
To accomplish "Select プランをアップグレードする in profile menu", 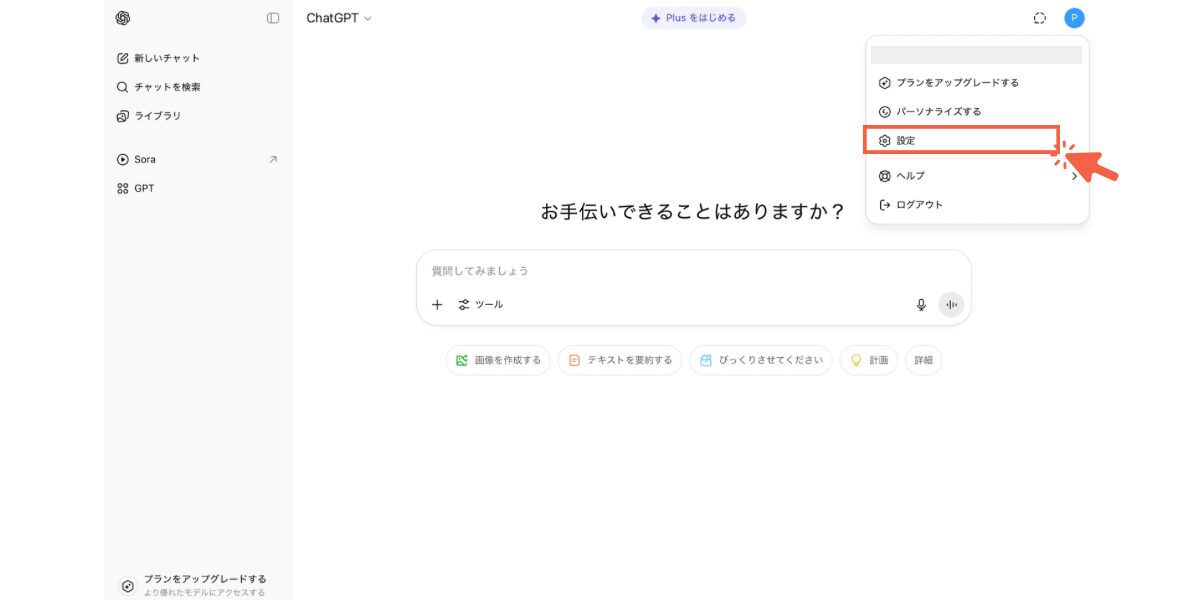I will pyautogui.click(x=977, y=83).
